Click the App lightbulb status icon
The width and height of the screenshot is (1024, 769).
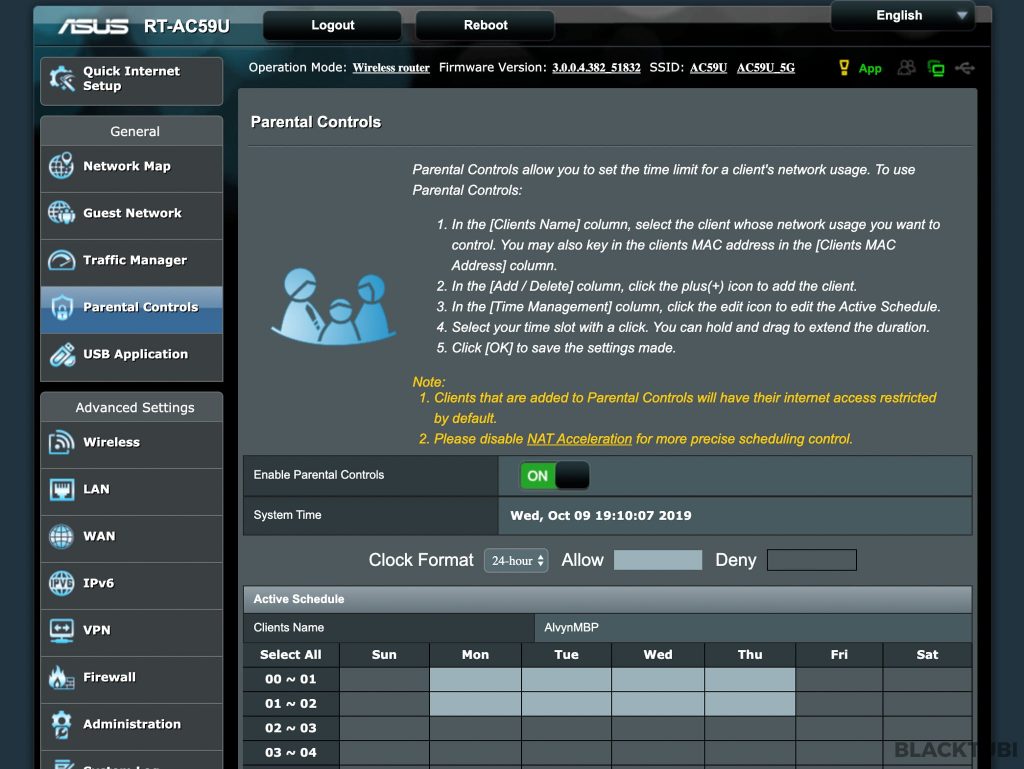(844, 67)
